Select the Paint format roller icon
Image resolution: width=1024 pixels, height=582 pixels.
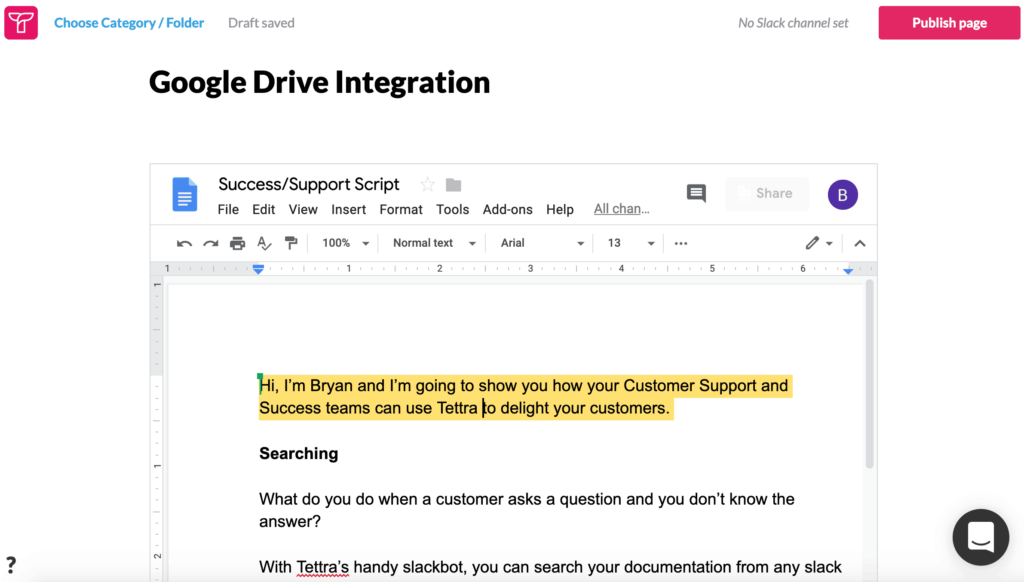click(x=291, y=244)
